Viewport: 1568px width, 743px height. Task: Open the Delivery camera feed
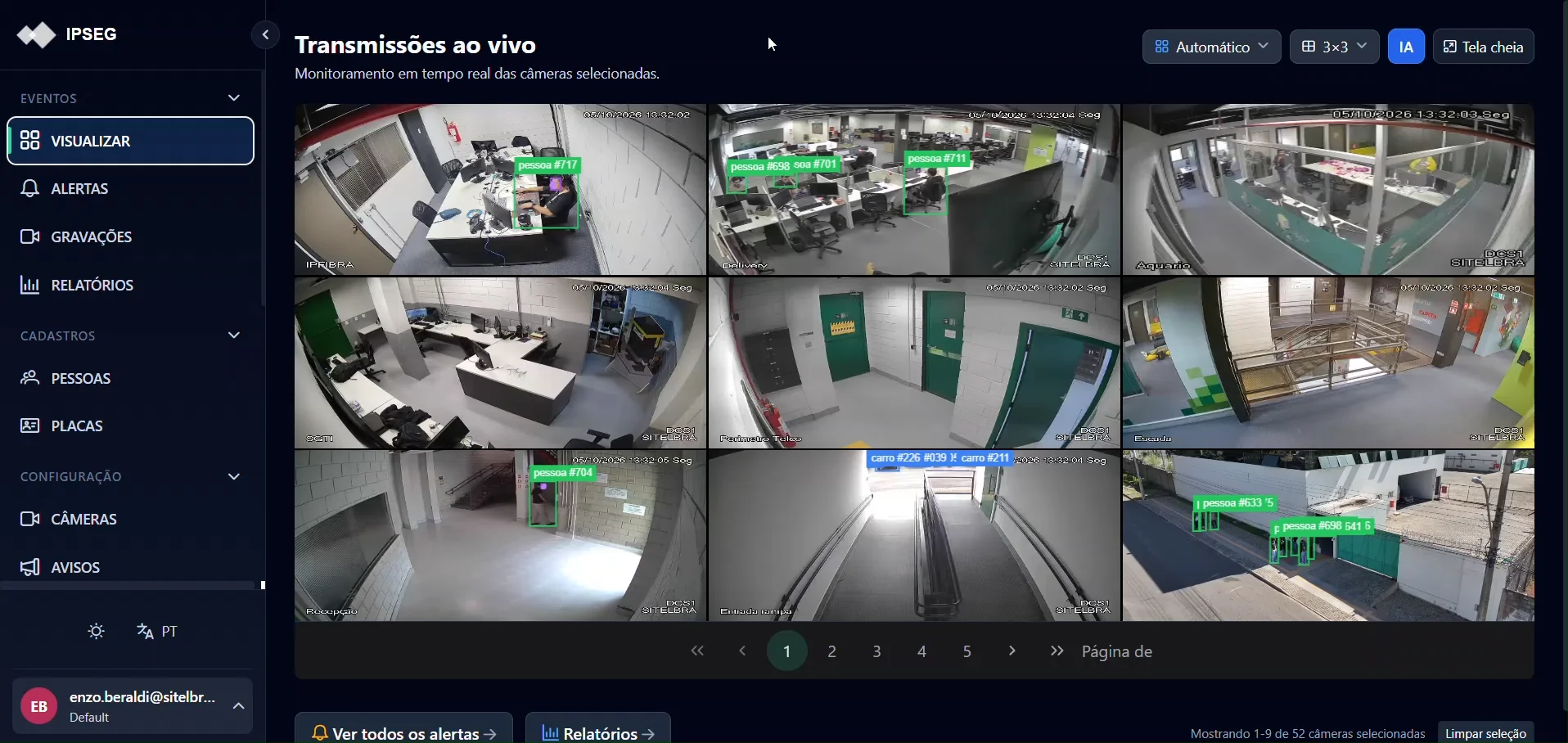tap(914, 189)
